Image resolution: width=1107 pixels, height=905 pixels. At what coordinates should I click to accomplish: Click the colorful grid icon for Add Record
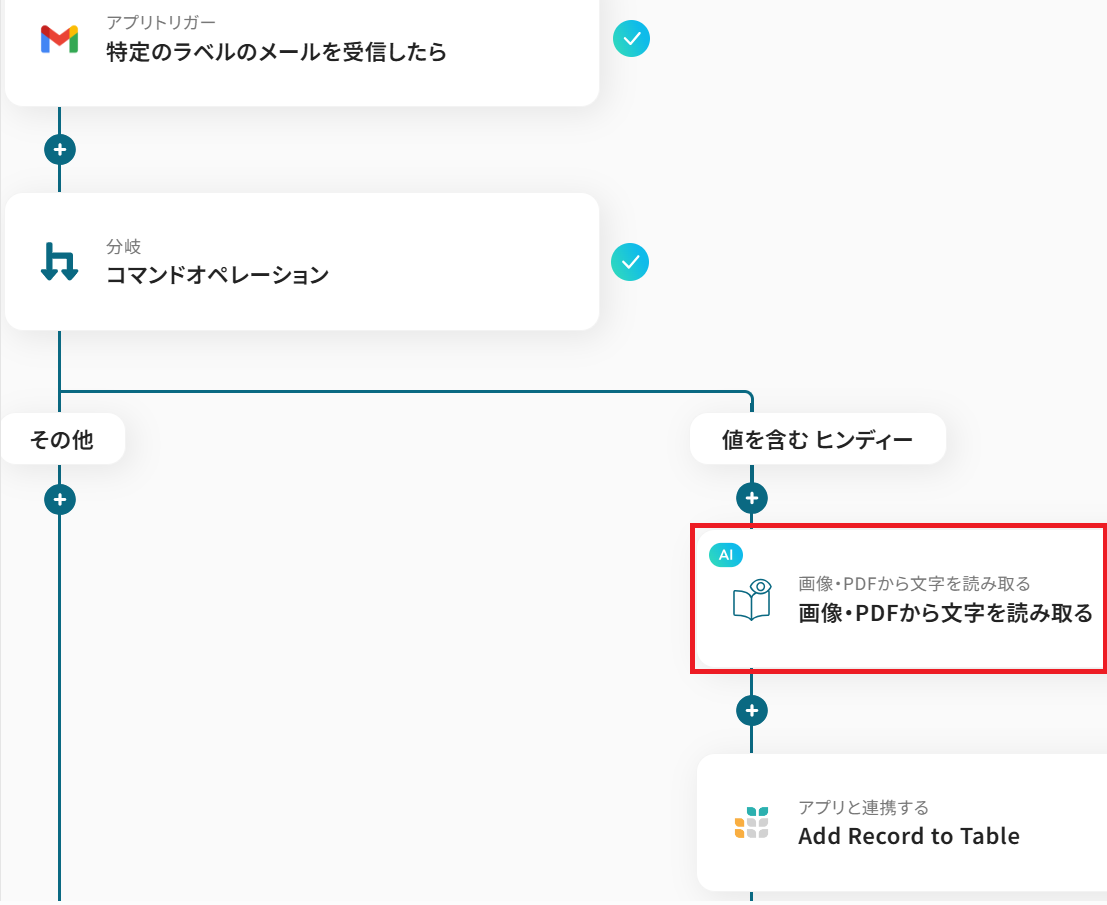point(752,822)
